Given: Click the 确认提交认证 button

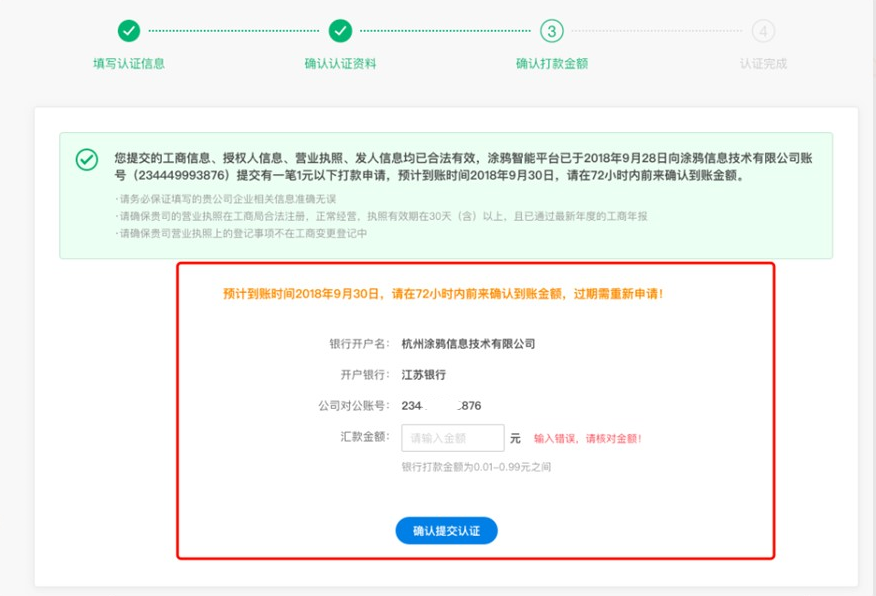Looking at the screenshot, I should click(446, 531).
